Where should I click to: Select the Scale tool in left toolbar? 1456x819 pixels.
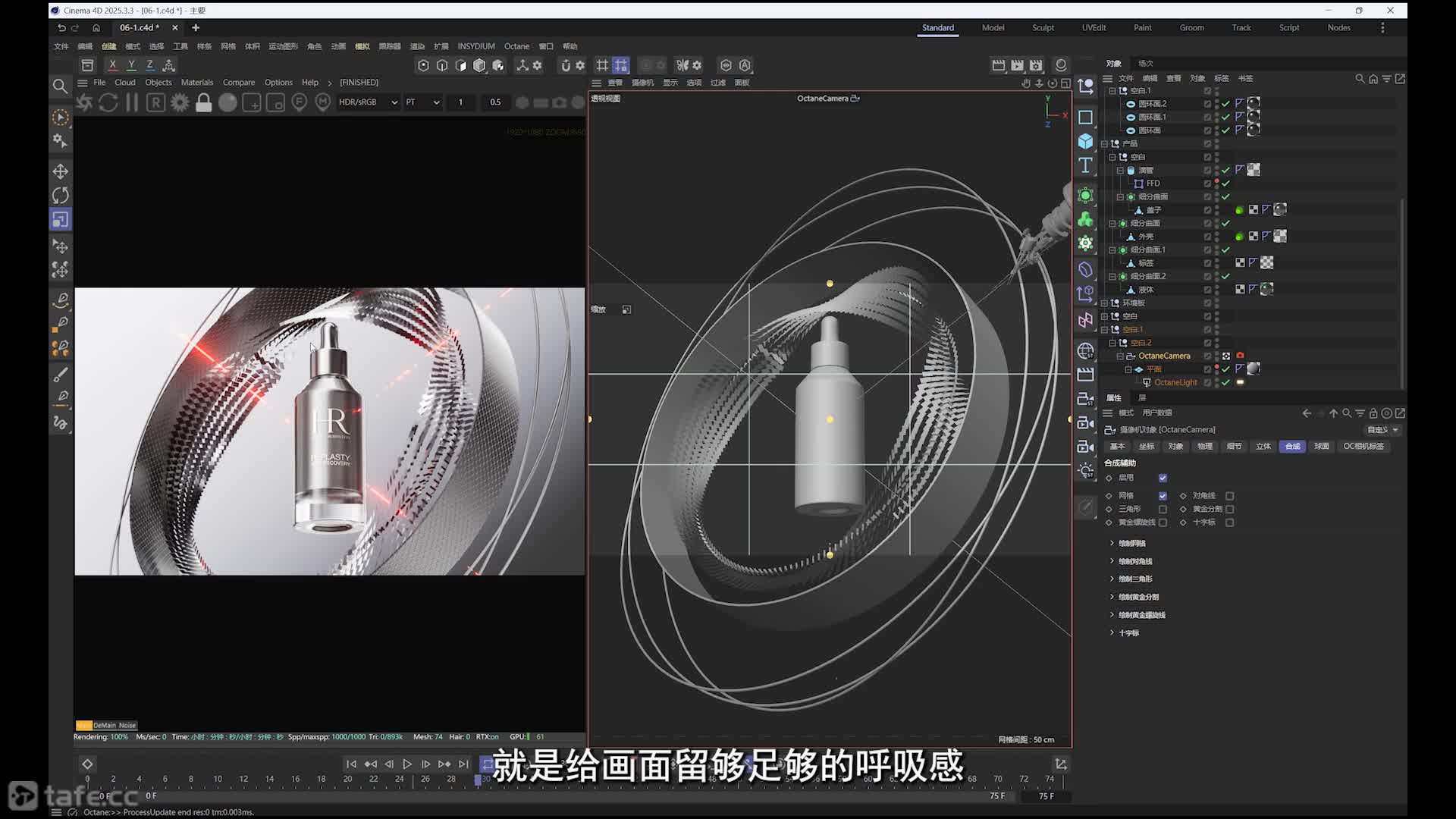coord(61,219)
